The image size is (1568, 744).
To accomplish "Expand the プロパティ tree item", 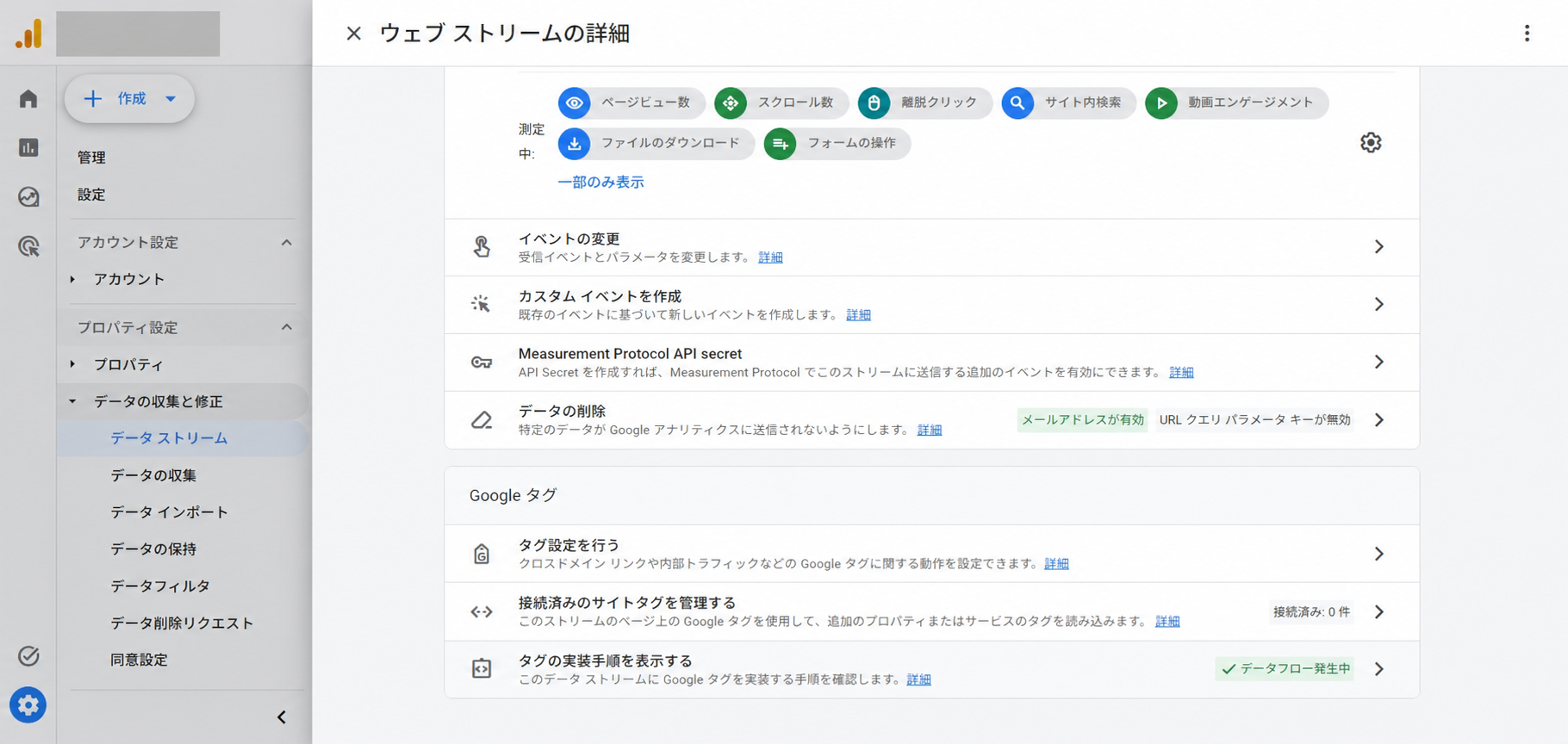I will [x=72, y=364].
